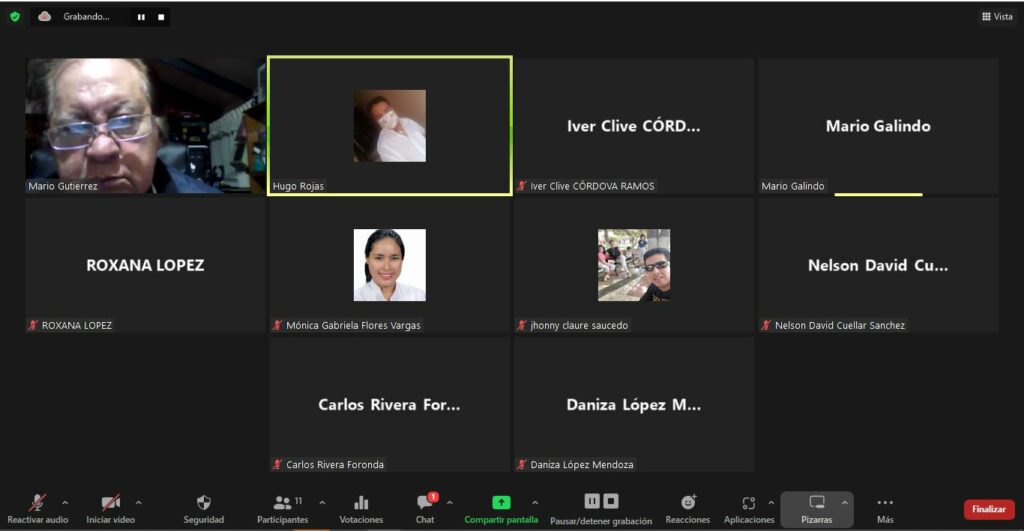This screenshot has width=1024, height=531.
Task: Select Hugo Rojas profile picture
Action: (390, 126)
